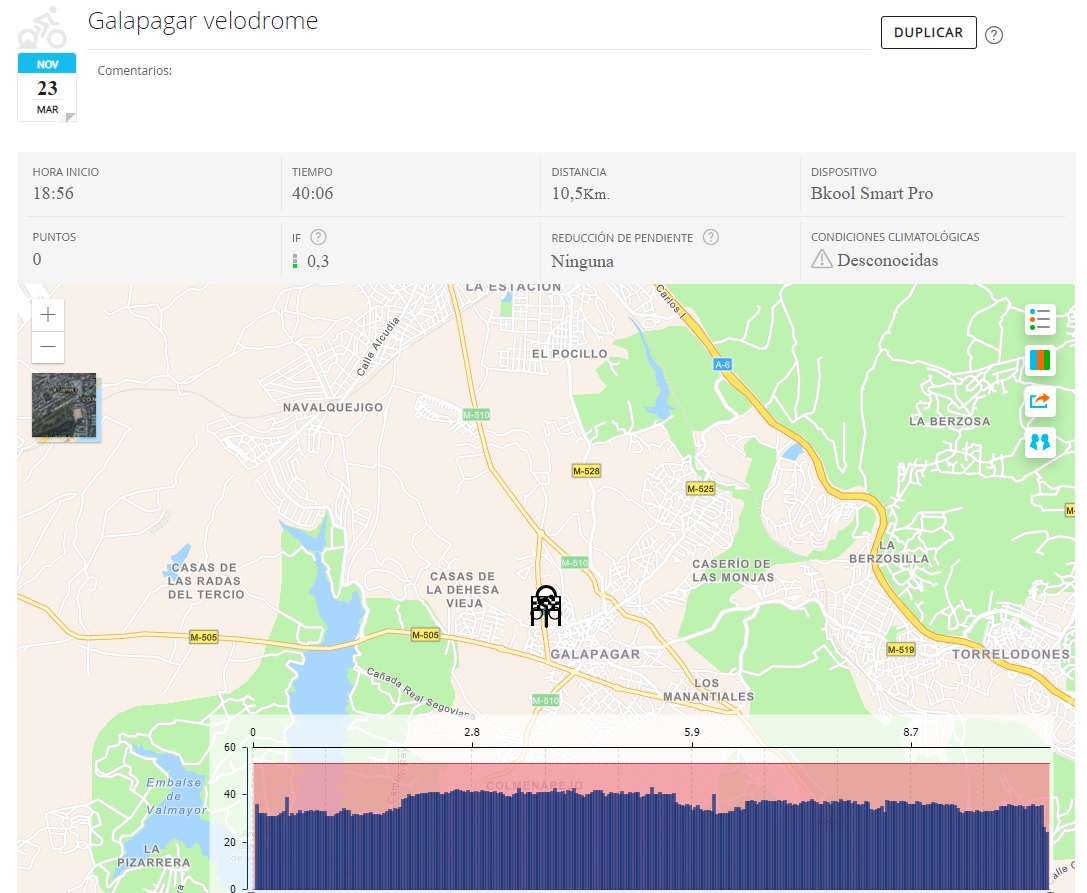Click the rider marker on the map
This screenshot has width=1087, height=893.
(546, 606)
